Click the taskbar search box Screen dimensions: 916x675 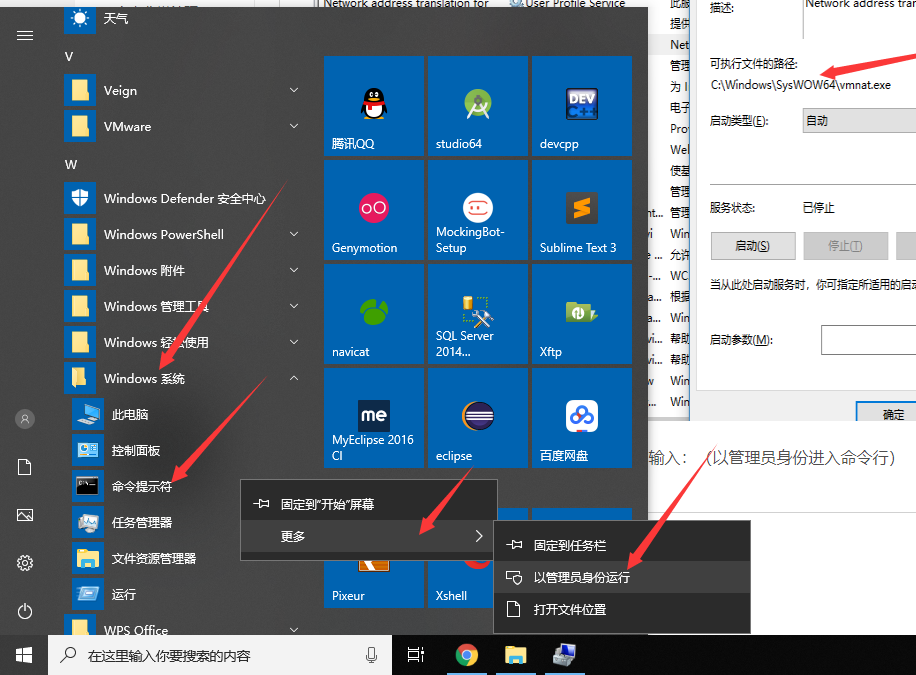(220, 655)
